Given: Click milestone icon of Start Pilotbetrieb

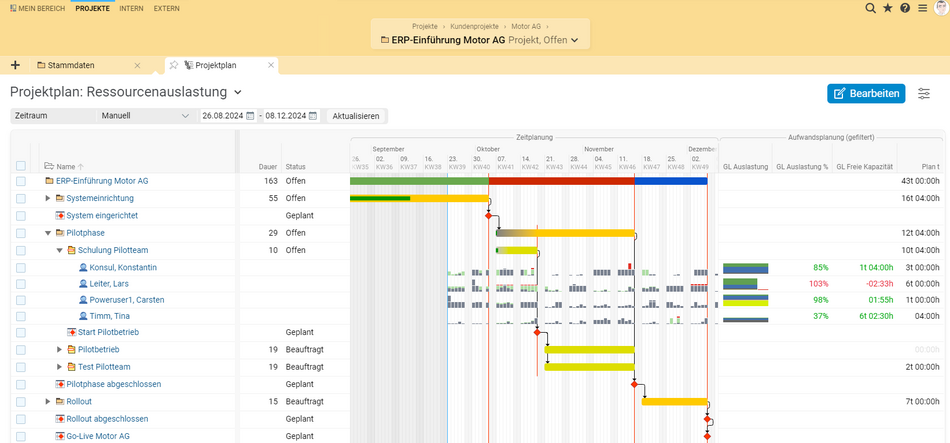Looking at the screenshot, I should coord(71,332).
